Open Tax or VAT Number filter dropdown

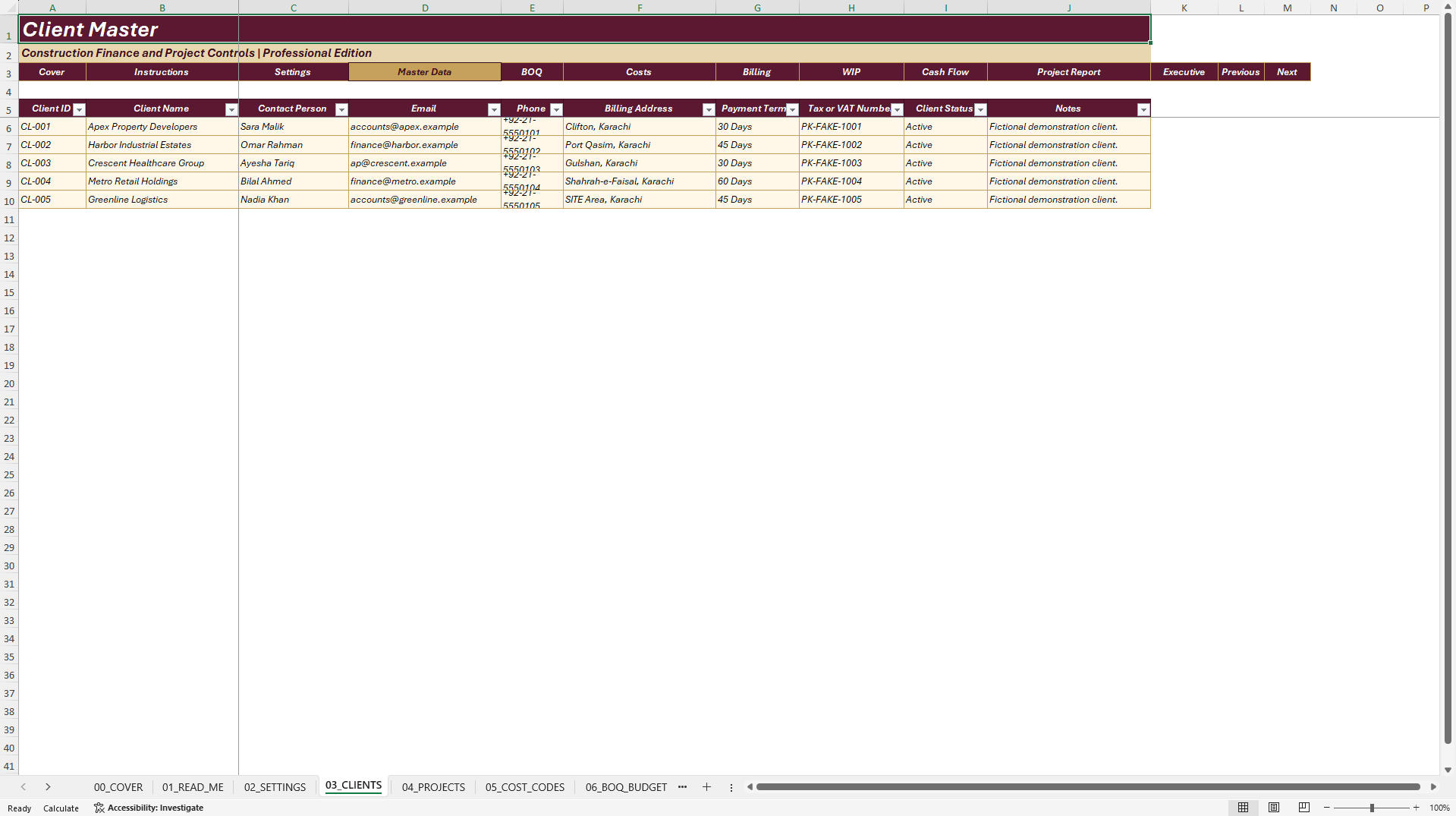pyautogui.click(x=897, y=109)
